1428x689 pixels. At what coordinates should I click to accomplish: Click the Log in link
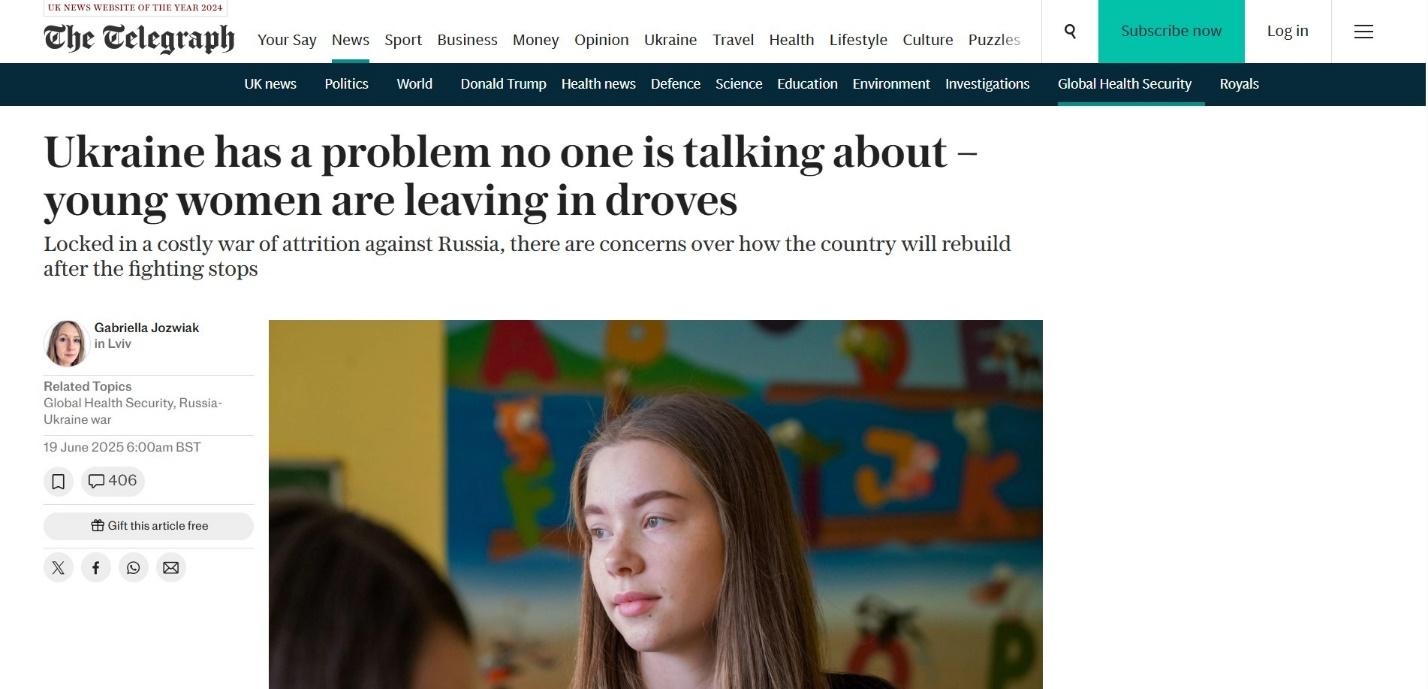click(x=1287, y=31)
